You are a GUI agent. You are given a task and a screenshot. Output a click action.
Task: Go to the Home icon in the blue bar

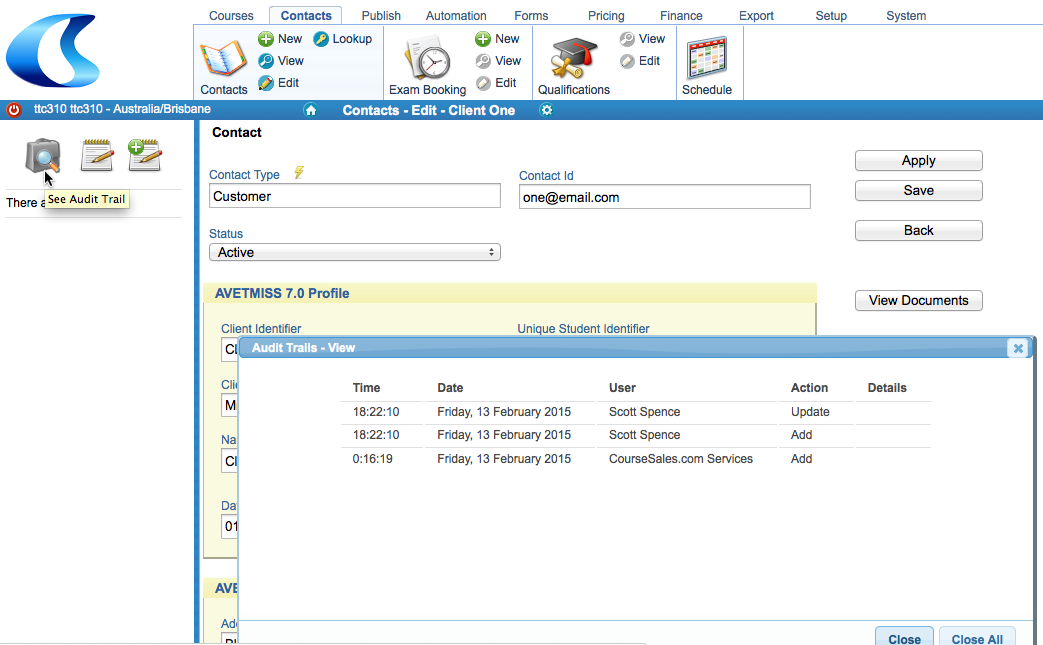tap(311, 110)
